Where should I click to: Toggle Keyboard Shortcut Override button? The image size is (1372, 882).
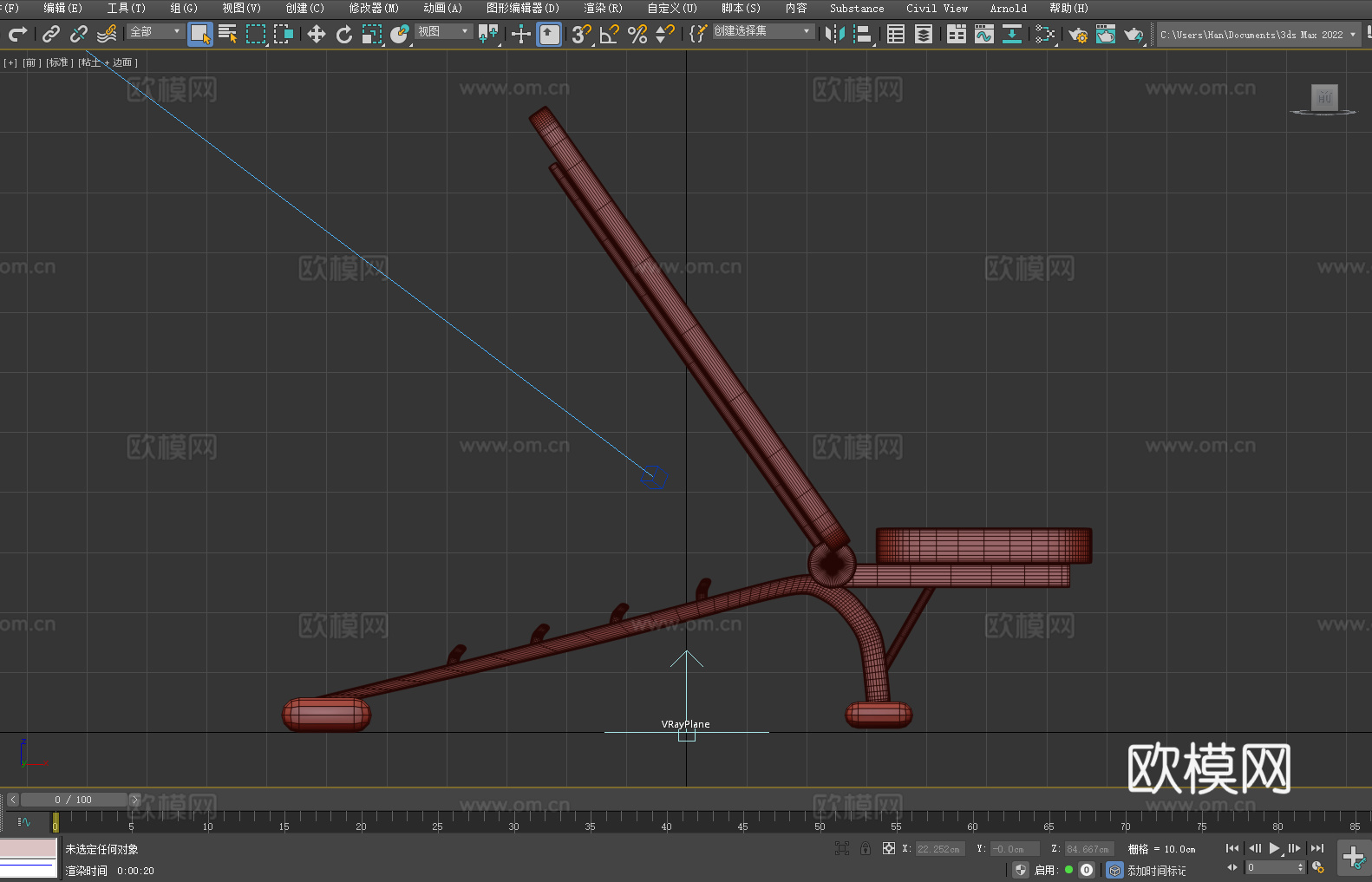(x=549, y=34)
